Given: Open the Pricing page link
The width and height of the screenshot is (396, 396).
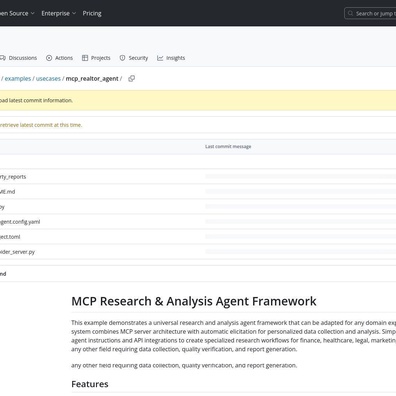Looking at the screenshot, I should click(x=92, y=13).
